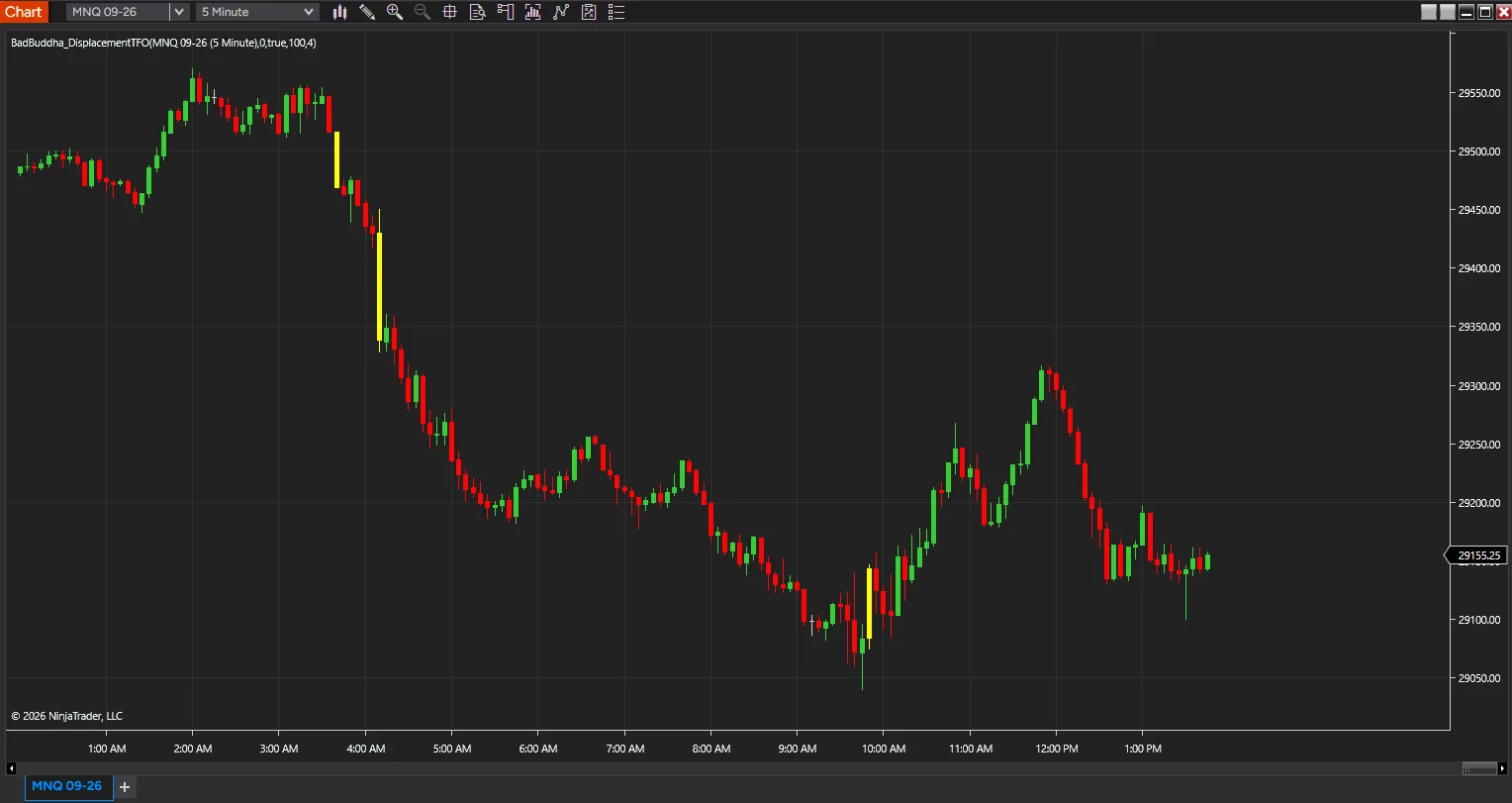Click the 29300.00 price axis label
The width and height of the screenshot is (1512, 803).
[1478, 386]
